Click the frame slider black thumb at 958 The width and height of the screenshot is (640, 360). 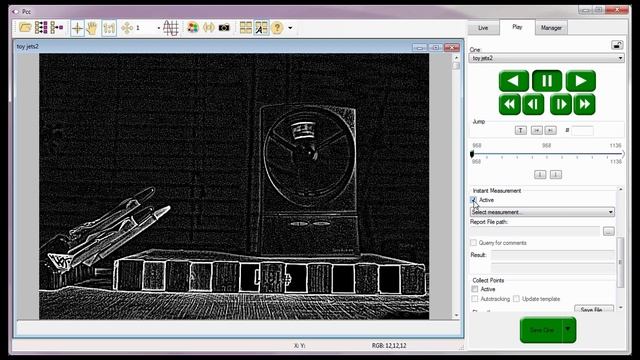click(472, 154)
